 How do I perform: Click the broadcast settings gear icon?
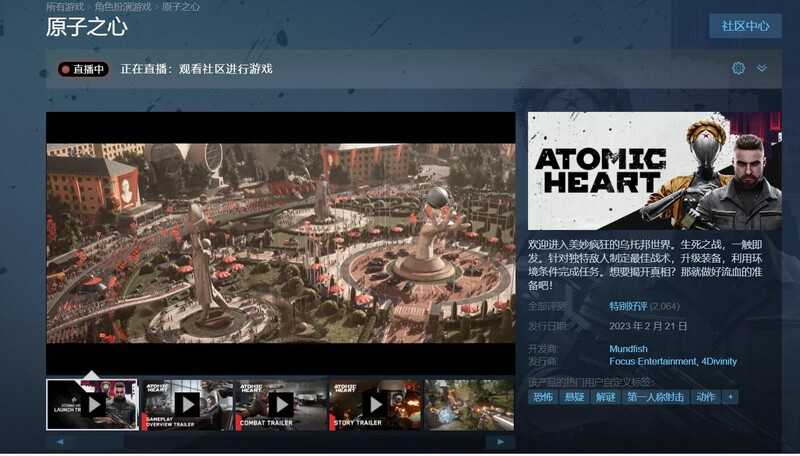point(738,68)
